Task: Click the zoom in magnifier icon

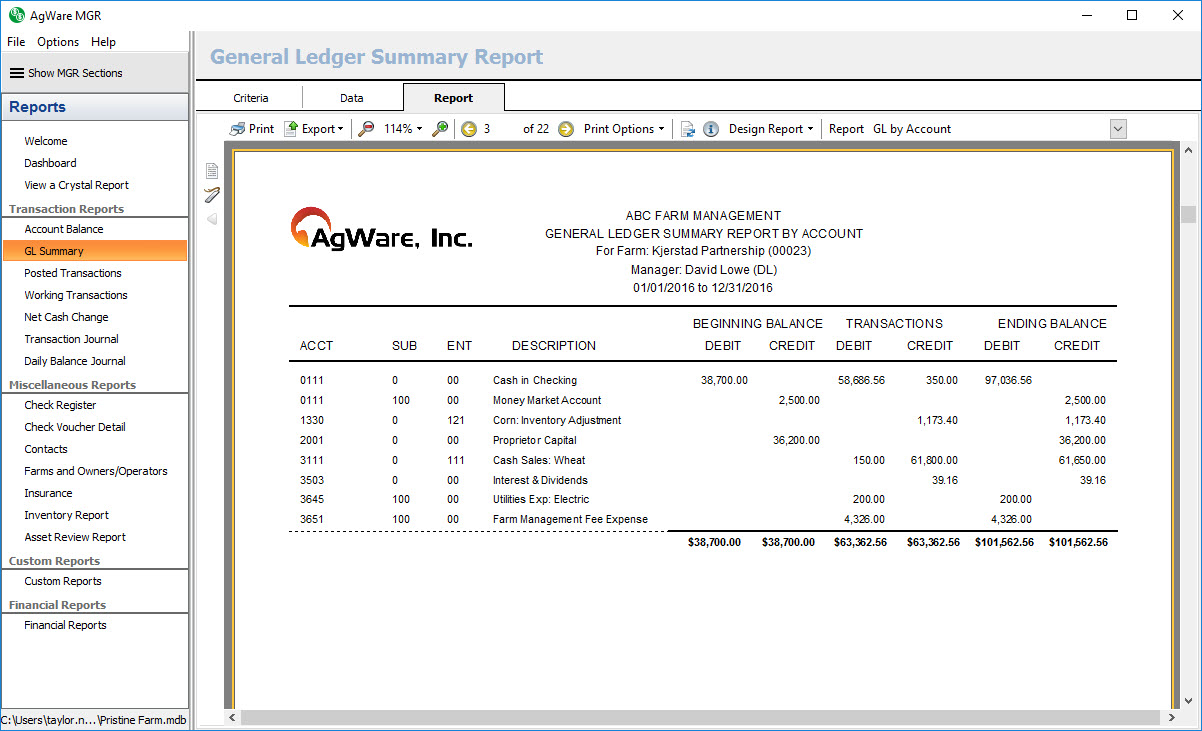Action: (x=440, y=129)
